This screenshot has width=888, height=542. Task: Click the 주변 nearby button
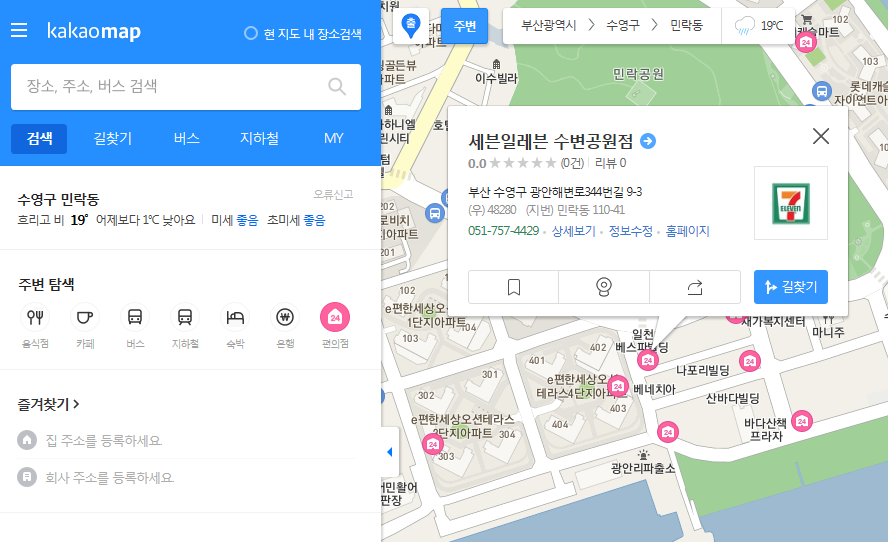point(464,26)
